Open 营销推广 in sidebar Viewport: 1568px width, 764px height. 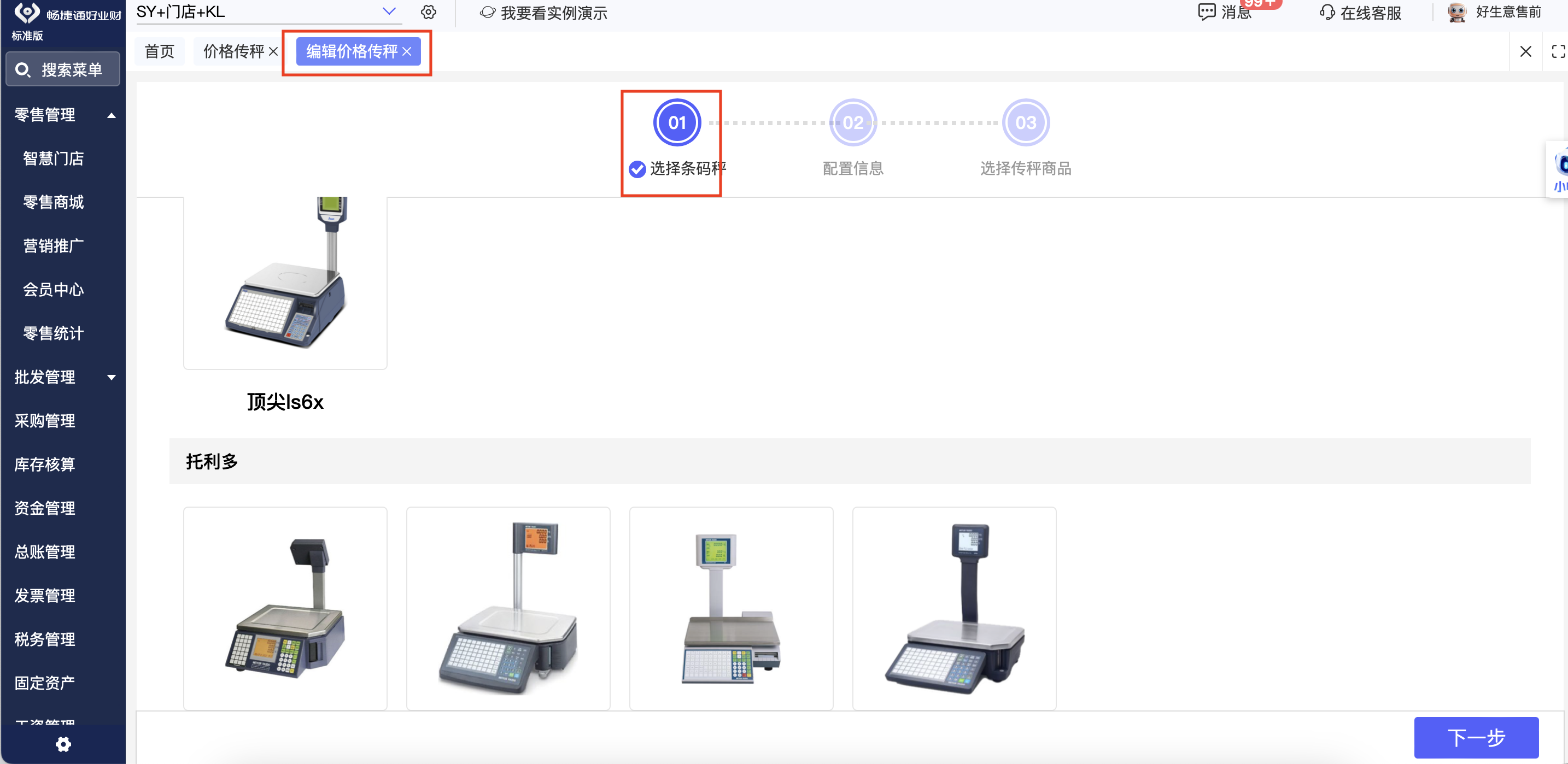pos(54,246)
